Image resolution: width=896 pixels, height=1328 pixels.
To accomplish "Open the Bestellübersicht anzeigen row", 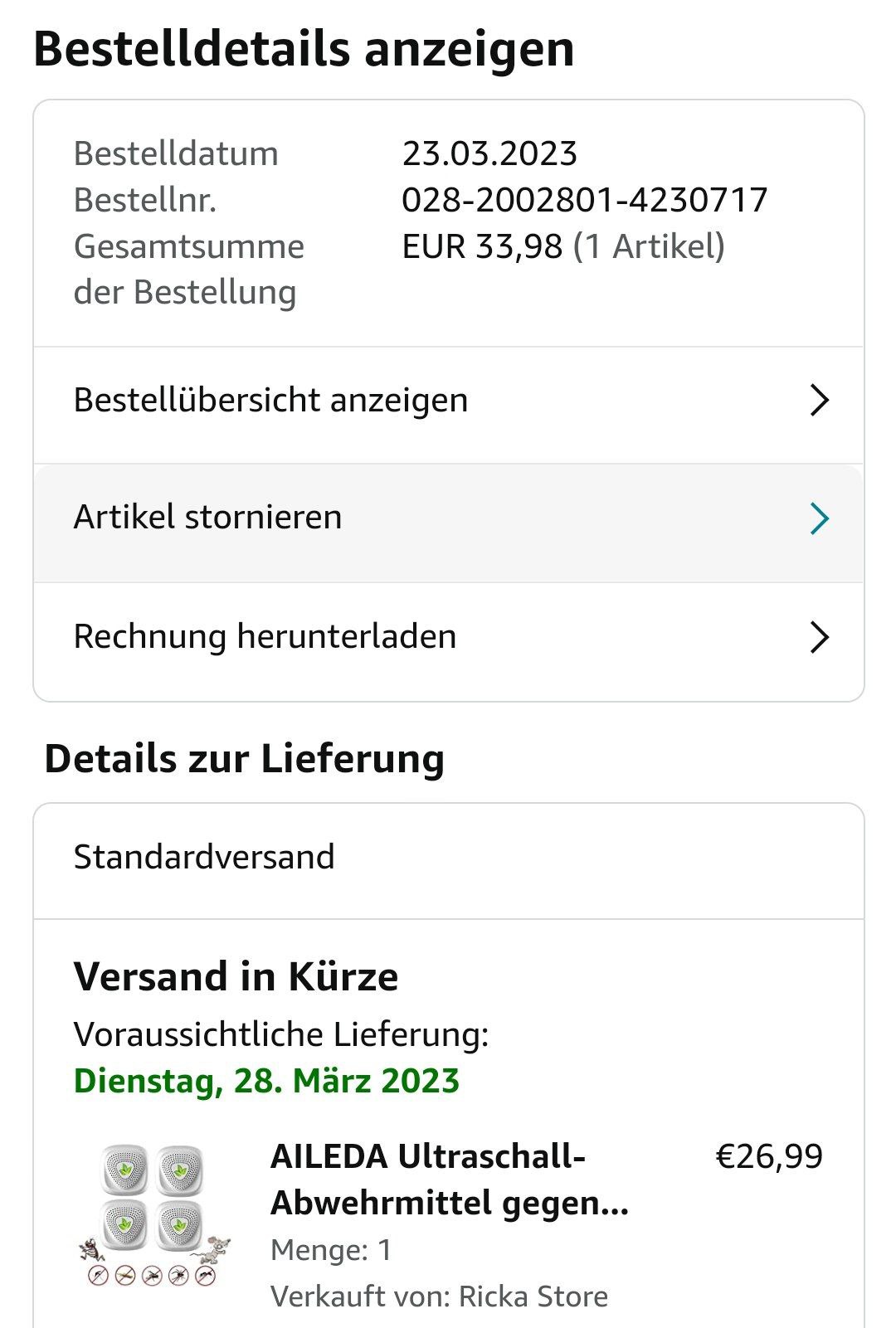I will click(x=270, y=401).
